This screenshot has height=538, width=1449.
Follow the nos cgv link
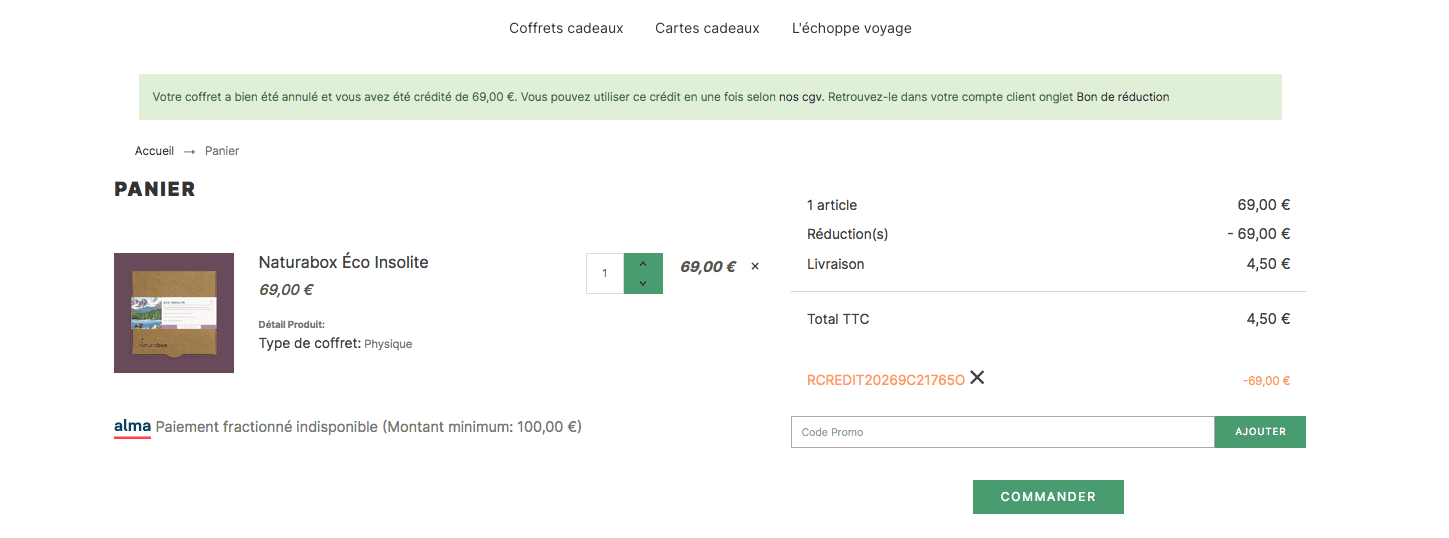click(801, 97)
